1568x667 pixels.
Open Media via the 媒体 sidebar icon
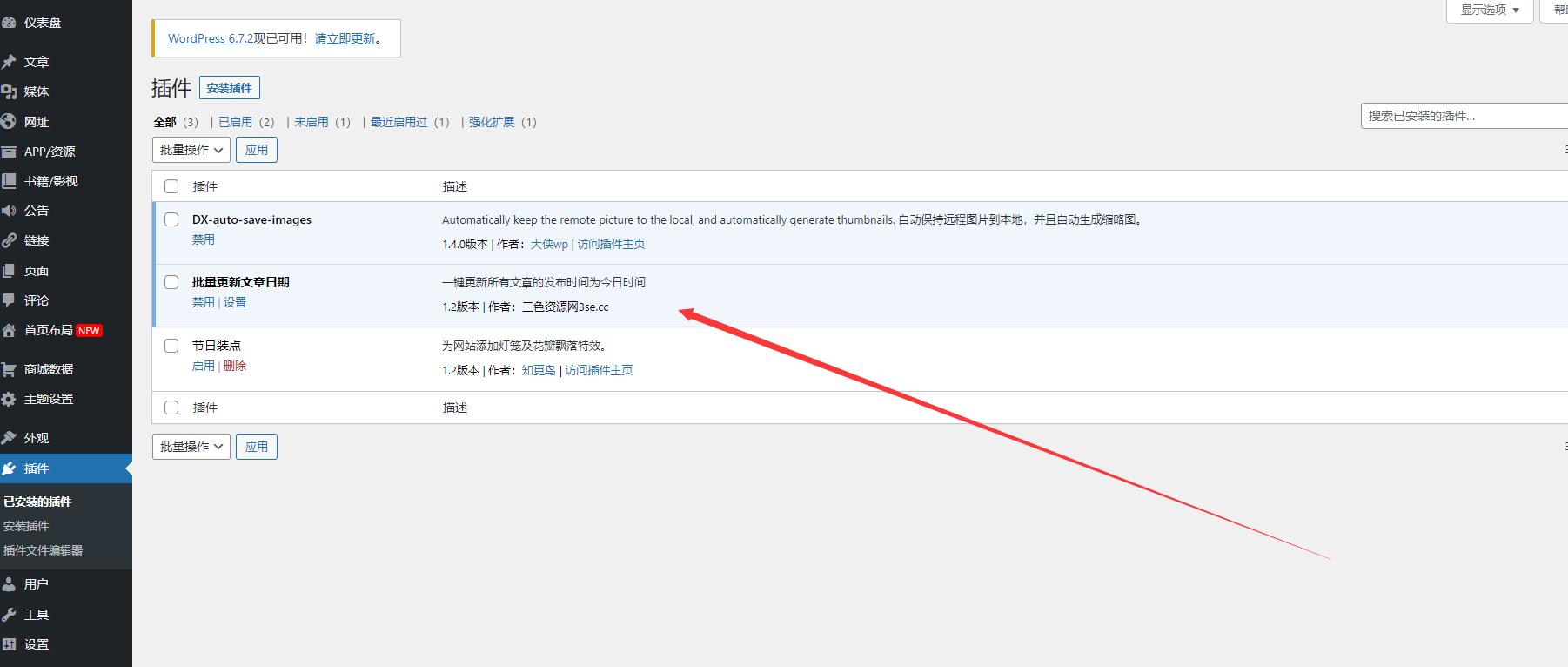click(x=9, y=91)
